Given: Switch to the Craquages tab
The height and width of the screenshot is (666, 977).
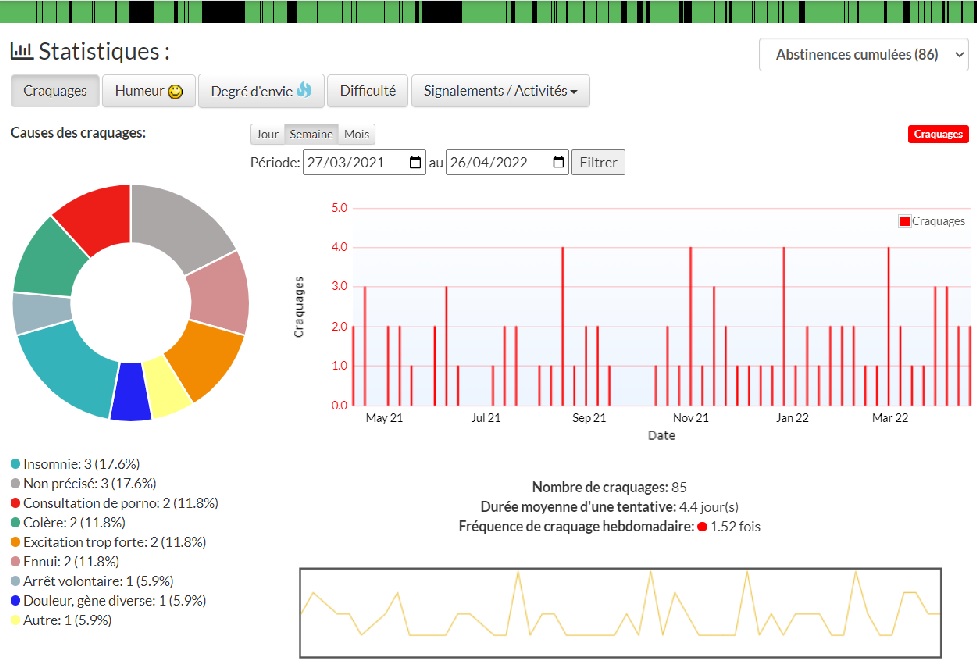Looking at the screenshot, I should tap(55, 91).
